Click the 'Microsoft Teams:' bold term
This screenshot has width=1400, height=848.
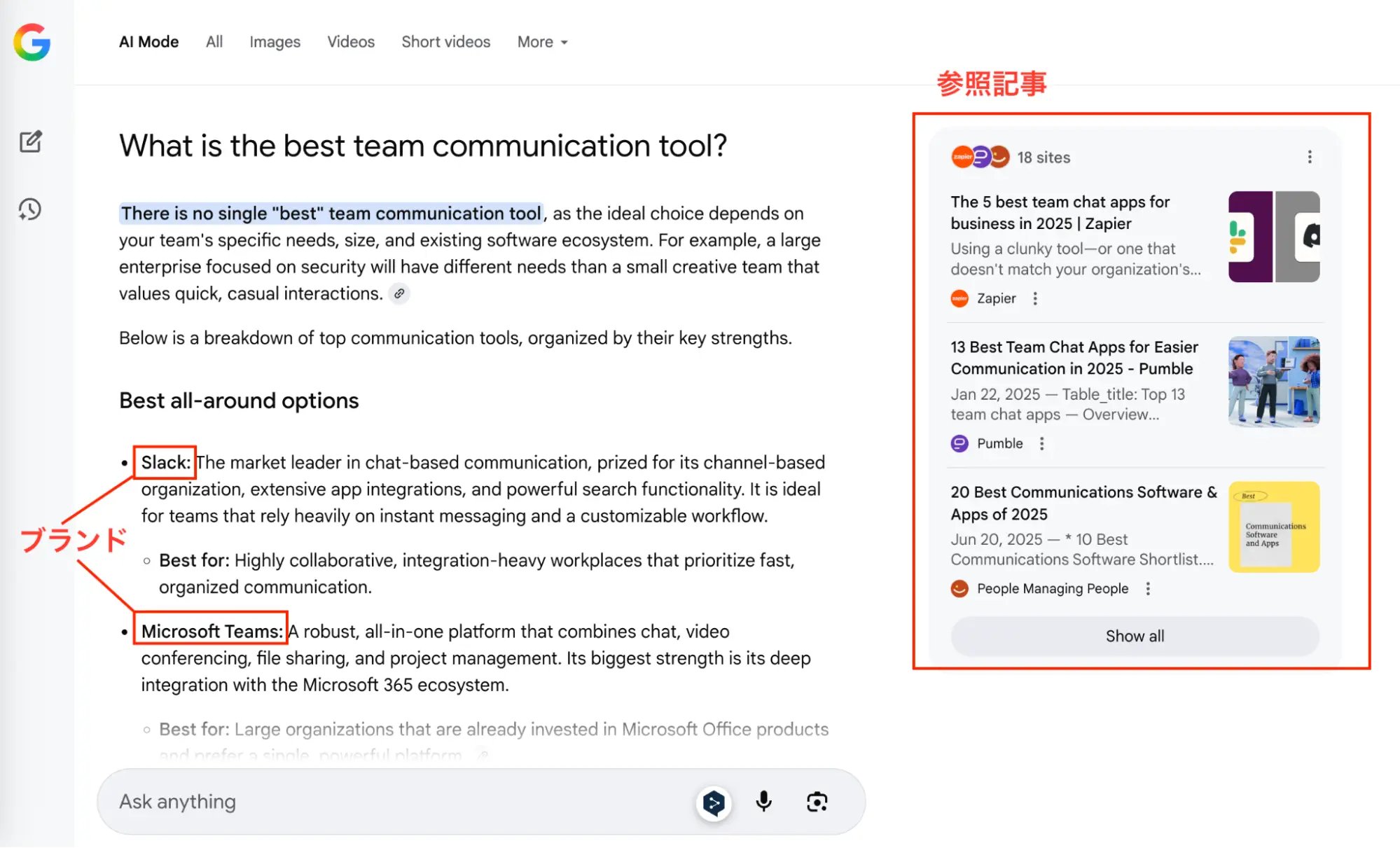[x=212, y=632]
